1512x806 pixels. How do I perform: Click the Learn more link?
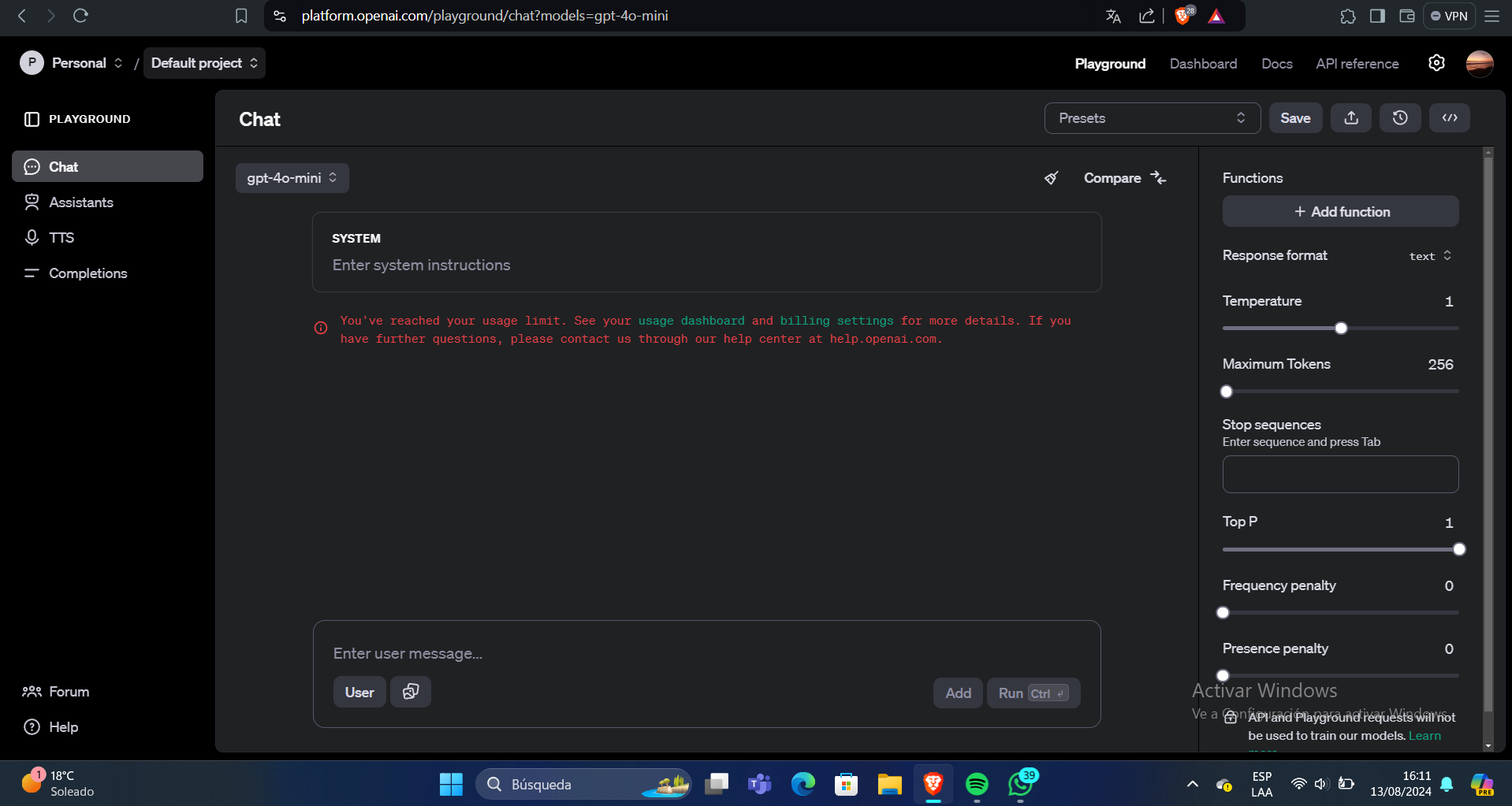tap(1424, 736)
